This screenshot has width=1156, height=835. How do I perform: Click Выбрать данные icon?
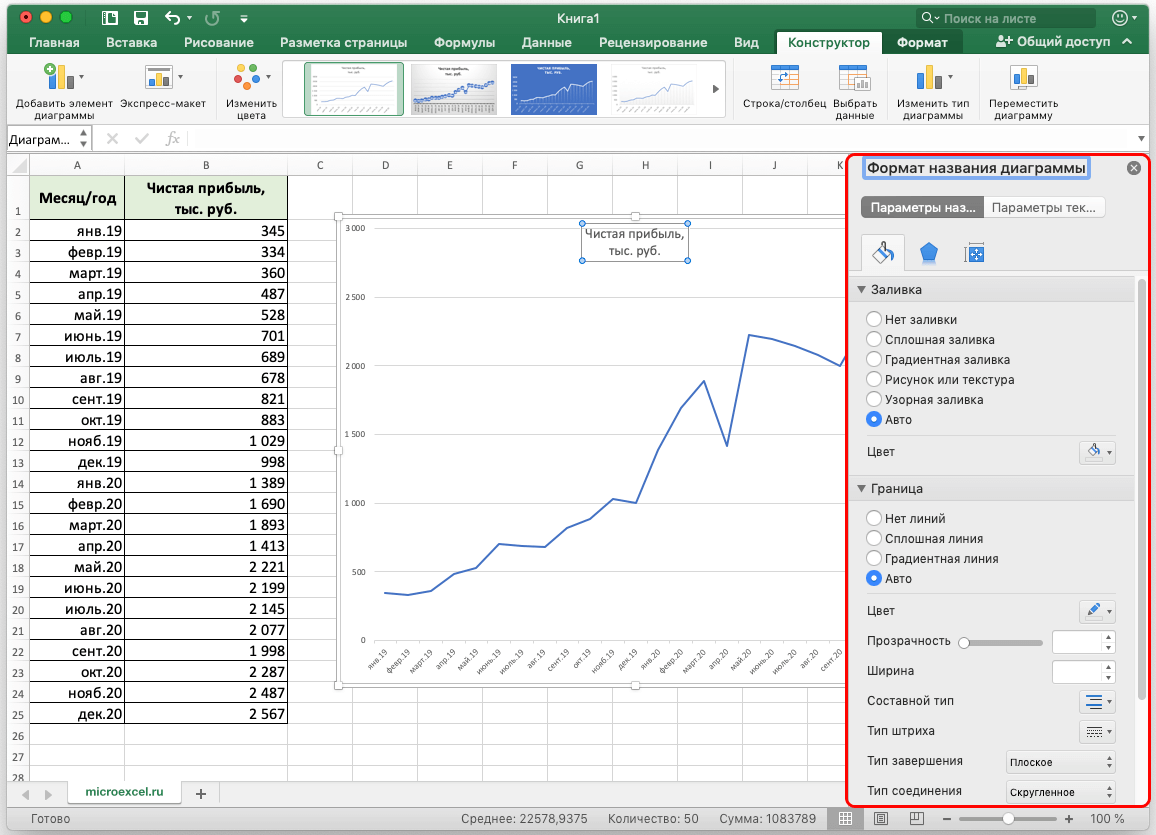pos(854,78)
